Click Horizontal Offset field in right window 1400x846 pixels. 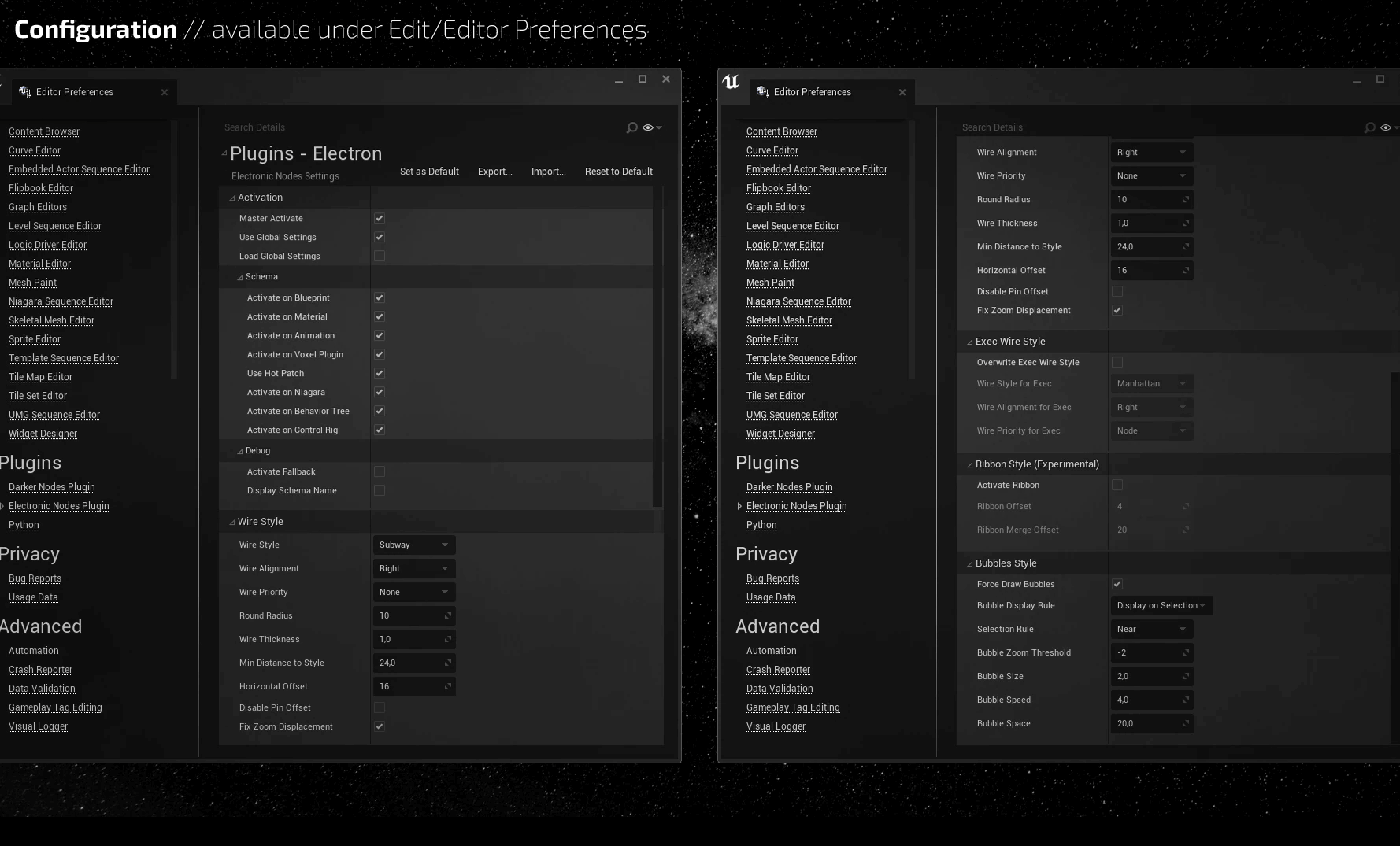pos(1152,270)
